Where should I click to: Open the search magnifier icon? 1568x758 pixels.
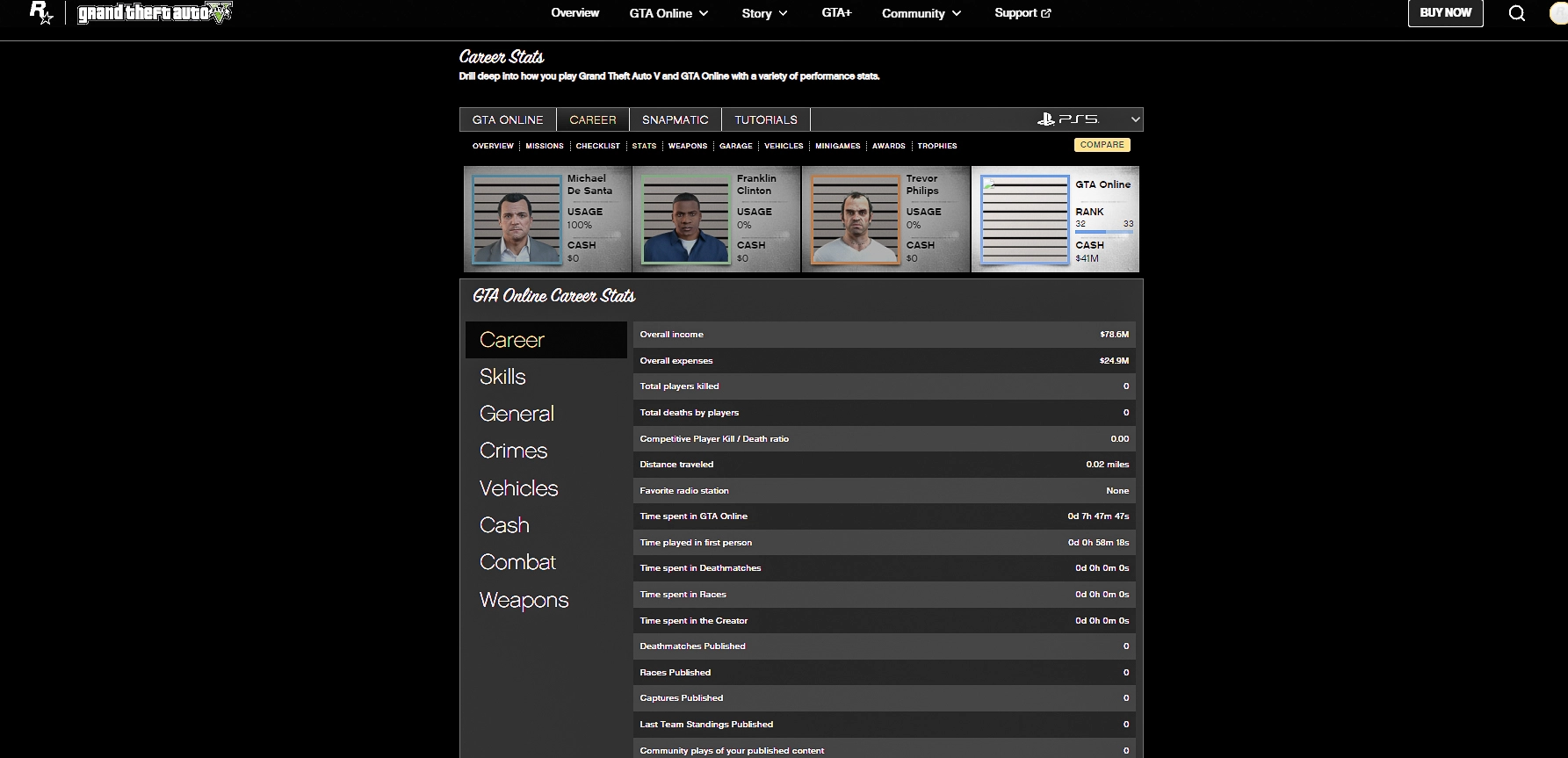tap(1516, 13)
